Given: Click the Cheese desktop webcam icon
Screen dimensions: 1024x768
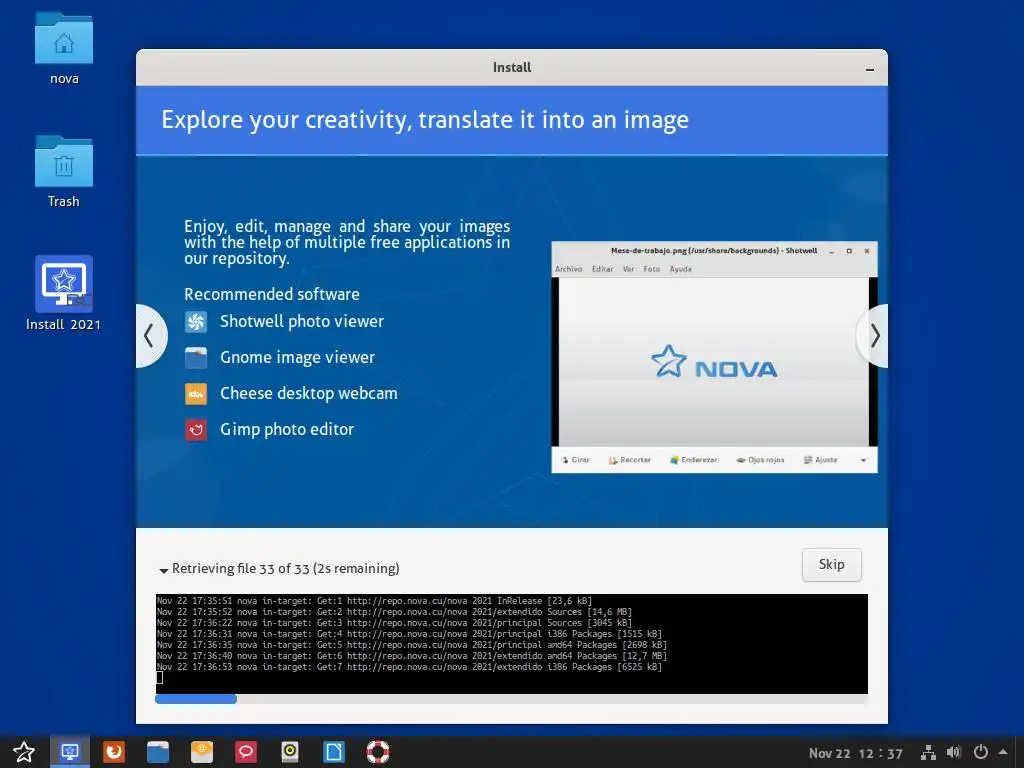Looking at the screenshot, I should pos(196,394).
